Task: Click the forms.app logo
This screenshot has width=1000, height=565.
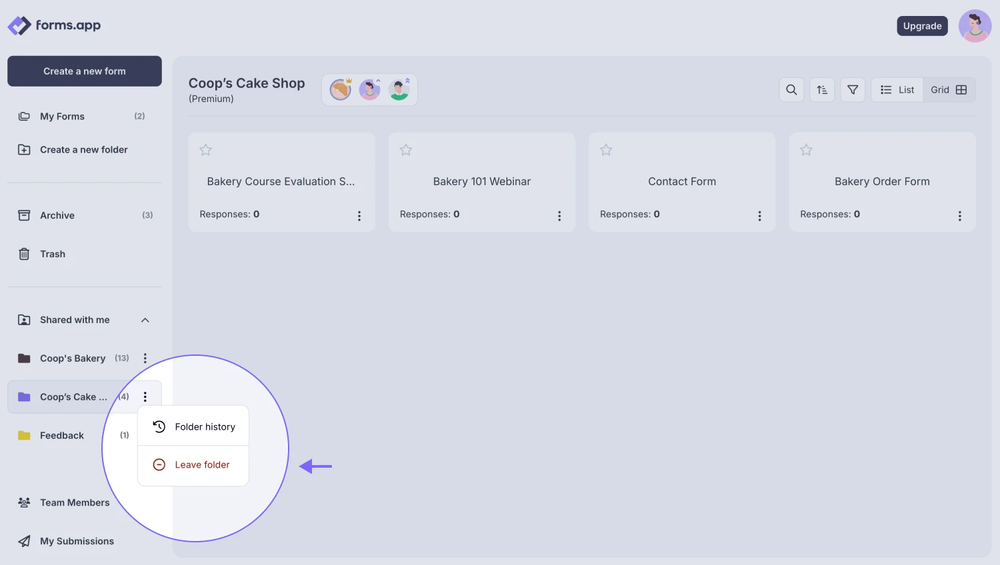Action: click(54, 26)
